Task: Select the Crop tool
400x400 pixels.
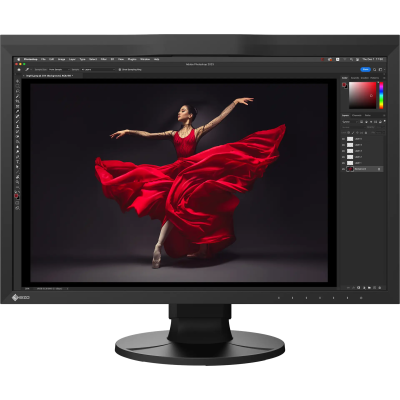Action: click(18, 101)
